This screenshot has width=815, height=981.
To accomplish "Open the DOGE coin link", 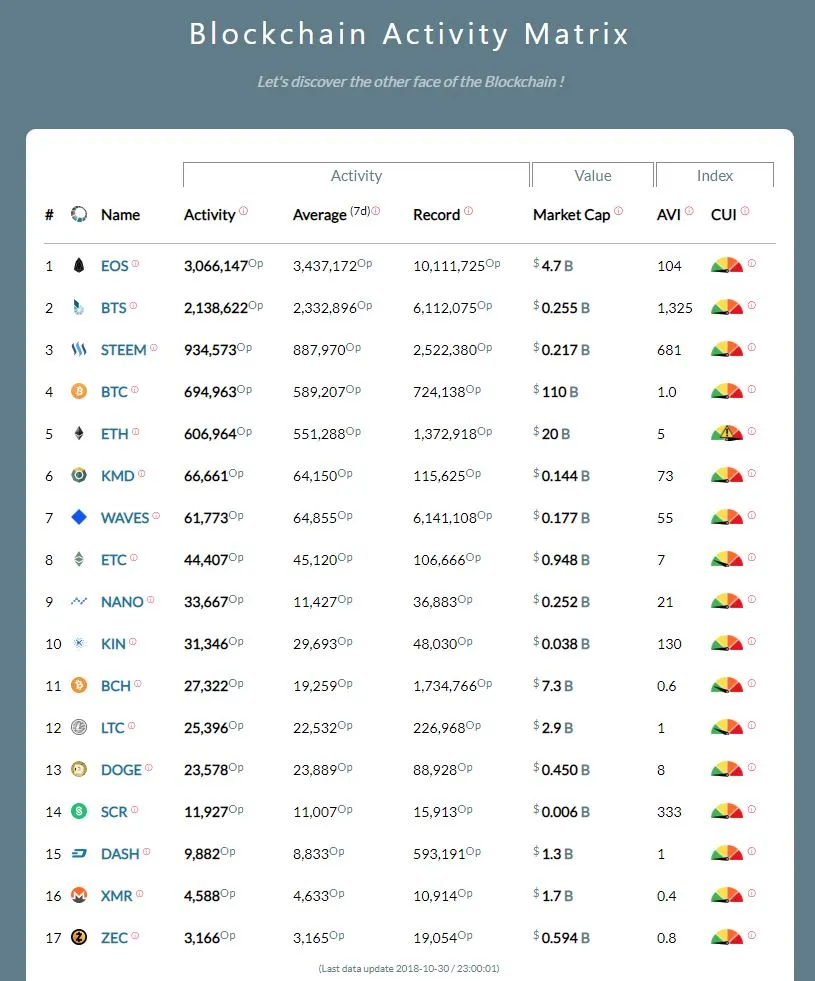I will [121, 770].
